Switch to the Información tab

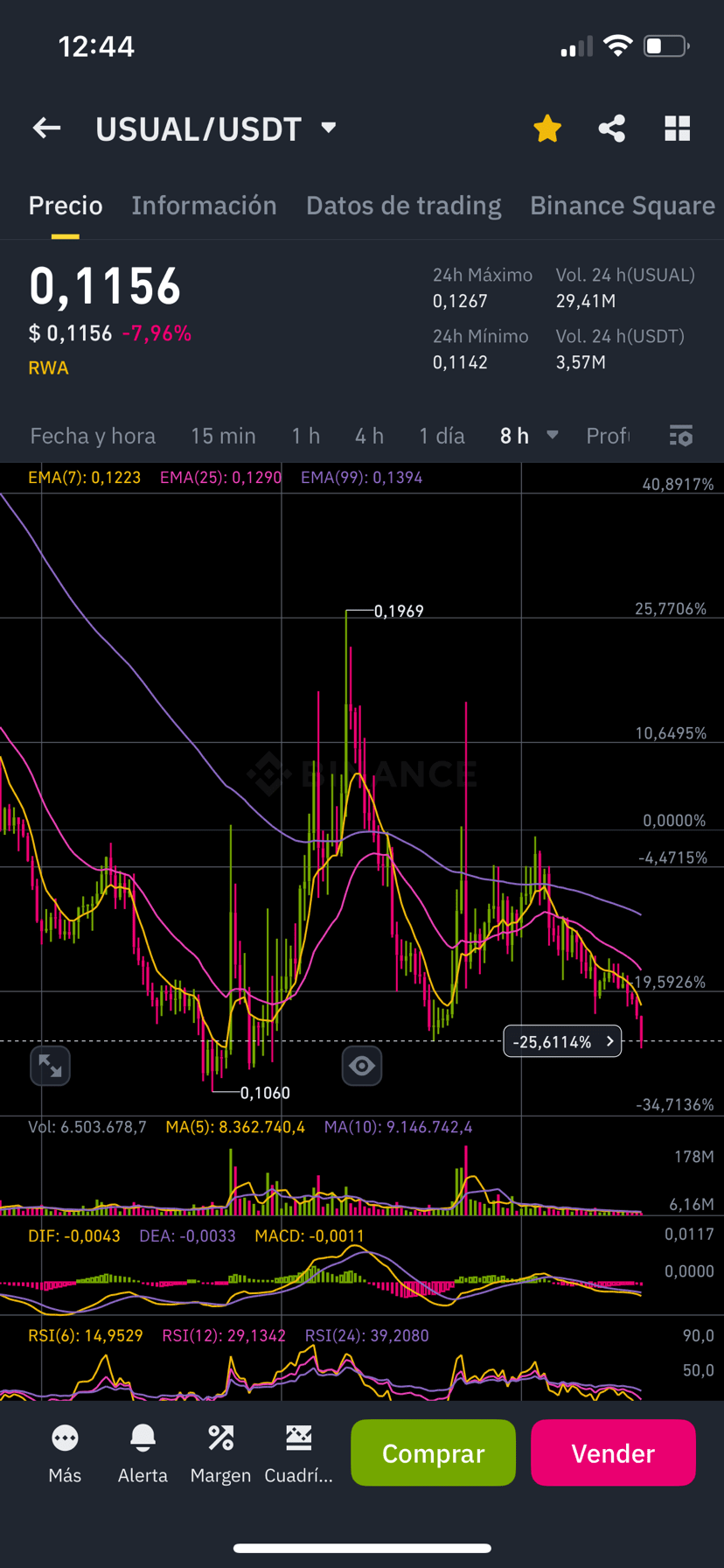(x=204, y=206)
